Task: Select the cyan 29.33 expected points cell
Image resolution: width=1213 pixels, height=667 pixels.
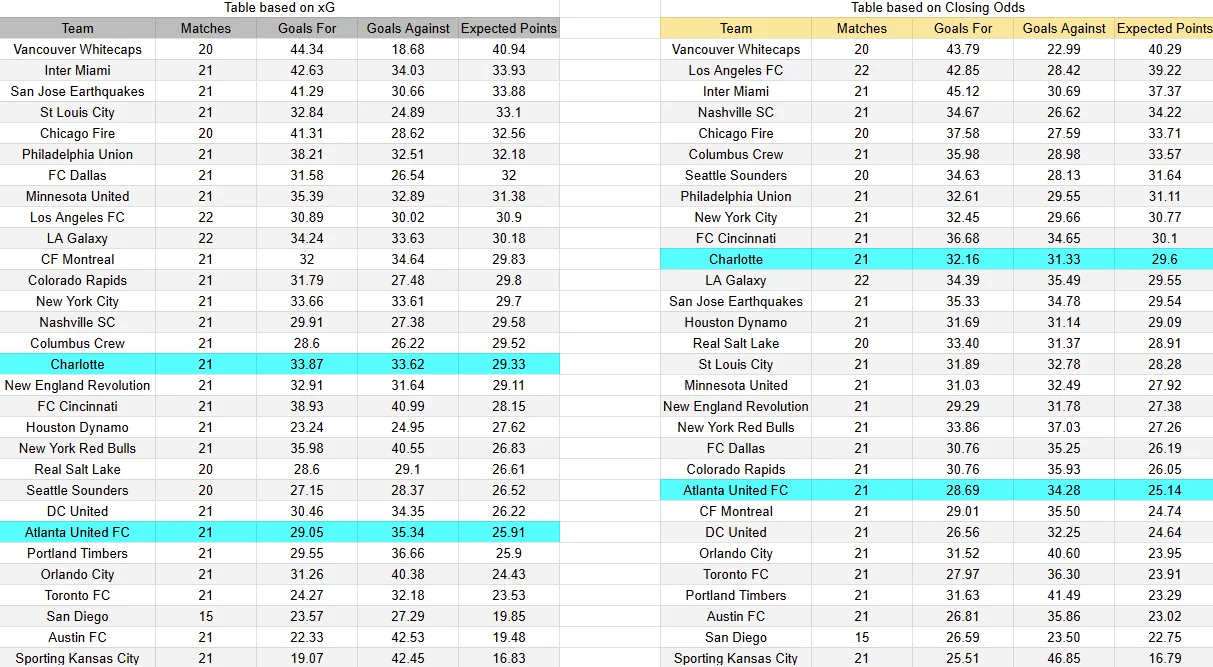Action: click(x=509, y=364)
